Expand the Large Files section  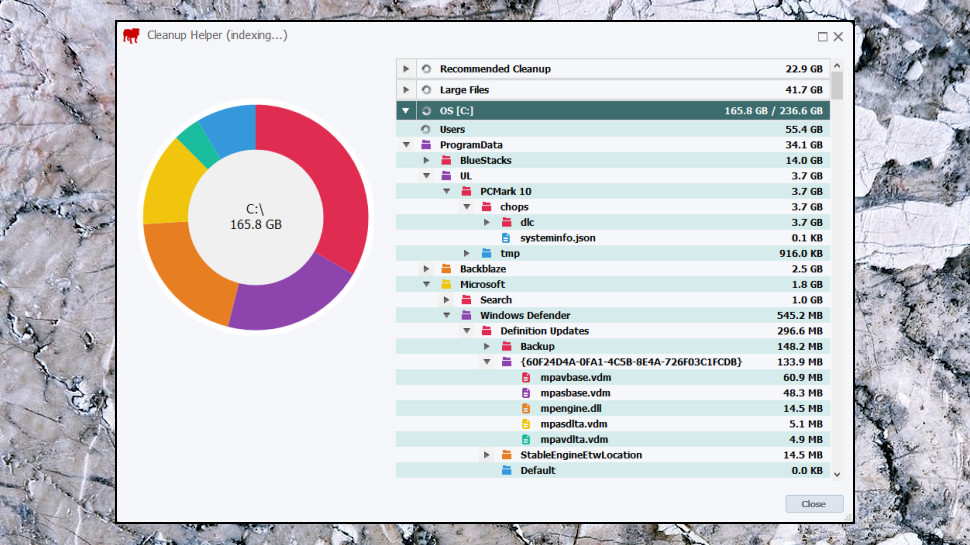coord(406,90)
